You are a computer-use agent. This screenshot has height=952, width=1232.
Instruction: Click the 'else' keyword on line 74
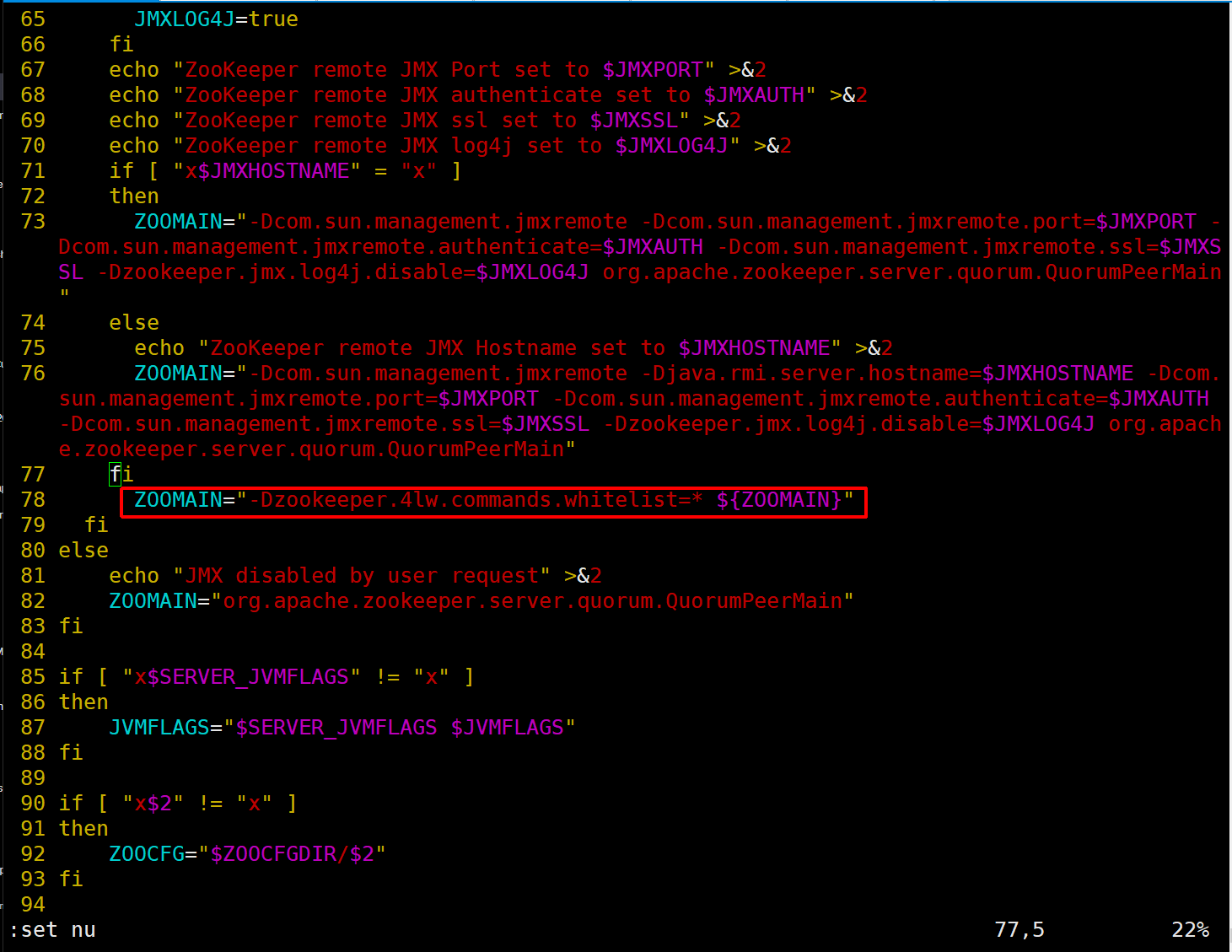134,323
